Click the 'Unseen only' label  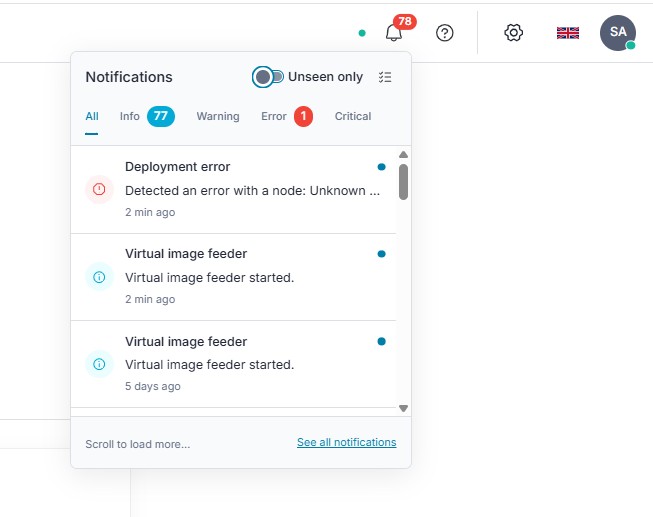tap(325, 77)
